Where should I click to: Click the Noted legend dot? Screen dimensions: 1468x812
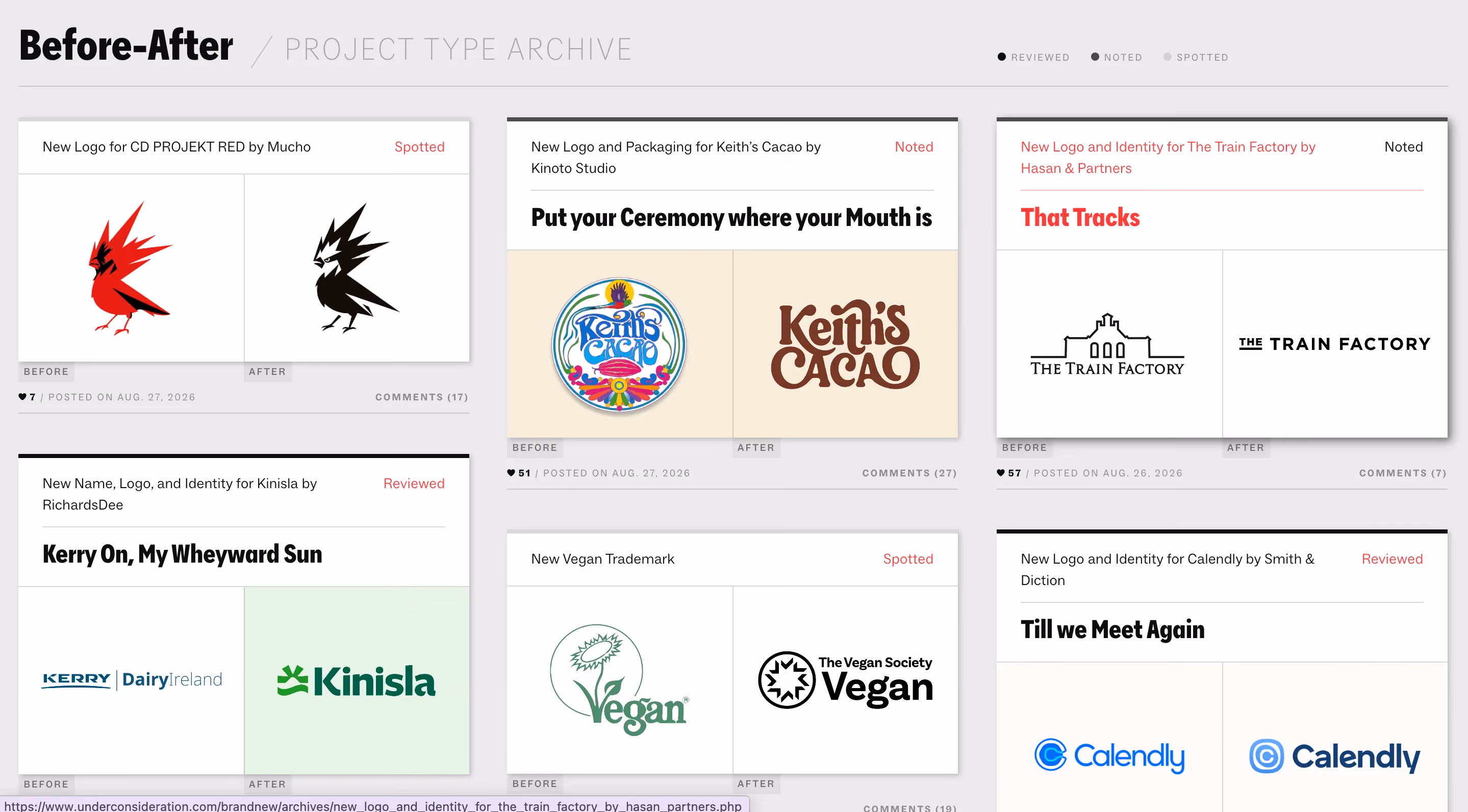[x=1094, y=57]
